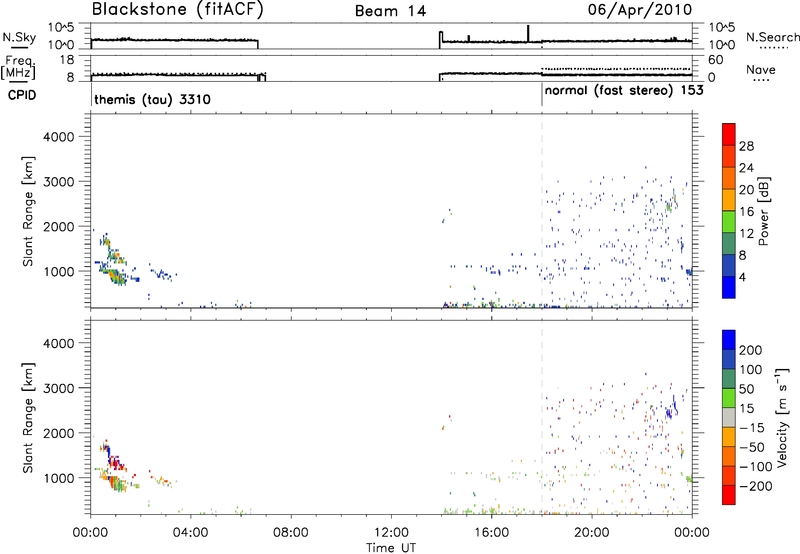The width and height of the screenshot is (800, 554).
Task: Click the '-200' velocity scale value
Action: (755, 486)
